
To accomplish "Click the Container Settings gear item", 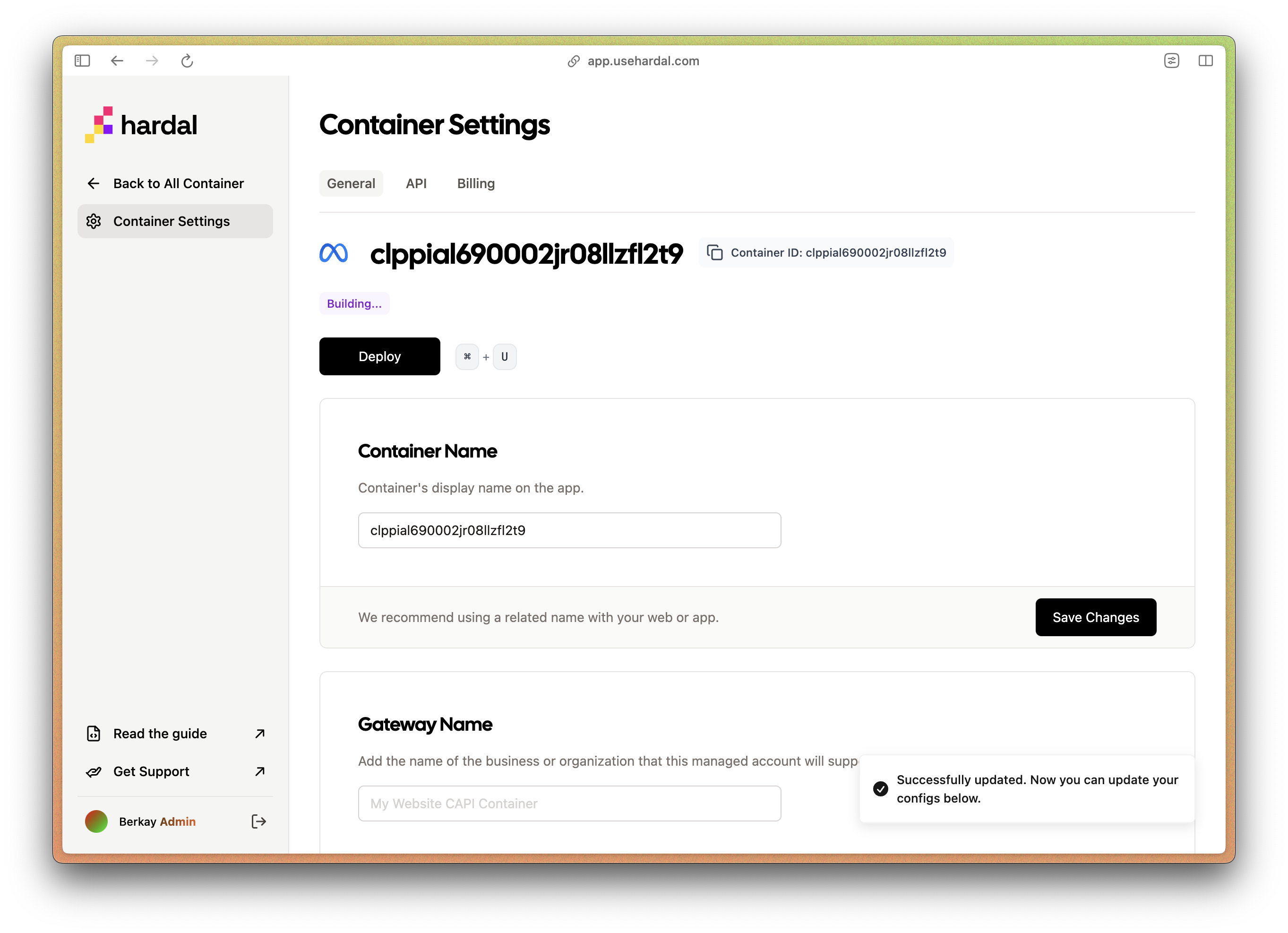I will point(175,221).
